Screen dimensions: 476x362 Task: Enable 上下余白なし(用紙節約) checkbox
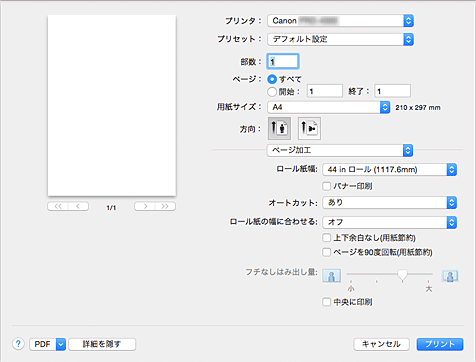tap(326, 238)
